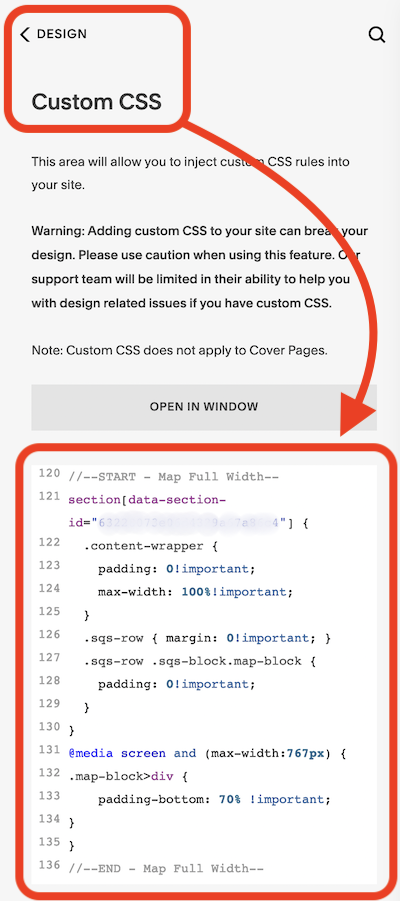Click the DESIGN back label
This screenshot has height=901, width=400.
pos(62,34)
